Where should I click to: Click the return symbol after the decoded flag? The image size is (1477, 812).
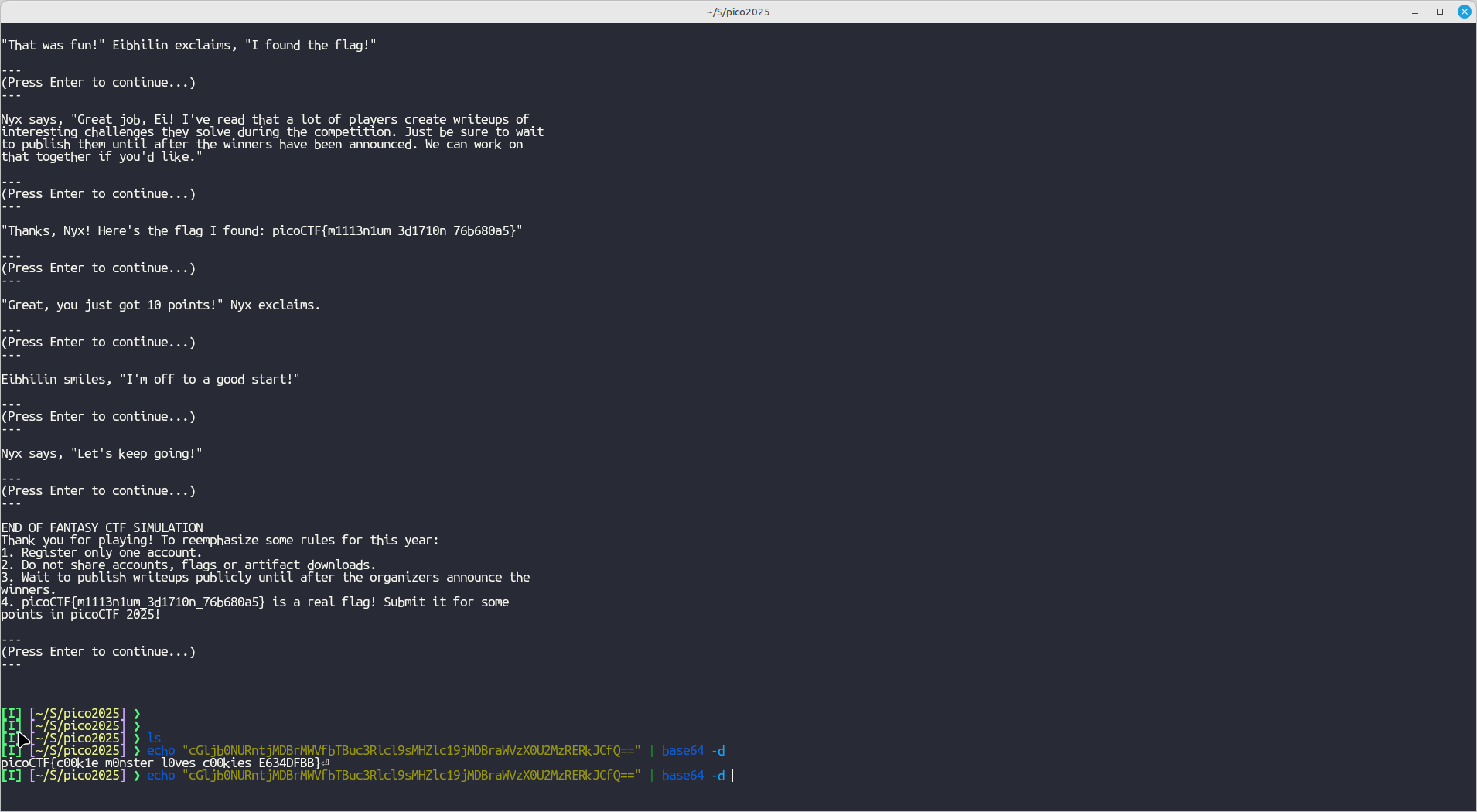(x=326, y=763)
